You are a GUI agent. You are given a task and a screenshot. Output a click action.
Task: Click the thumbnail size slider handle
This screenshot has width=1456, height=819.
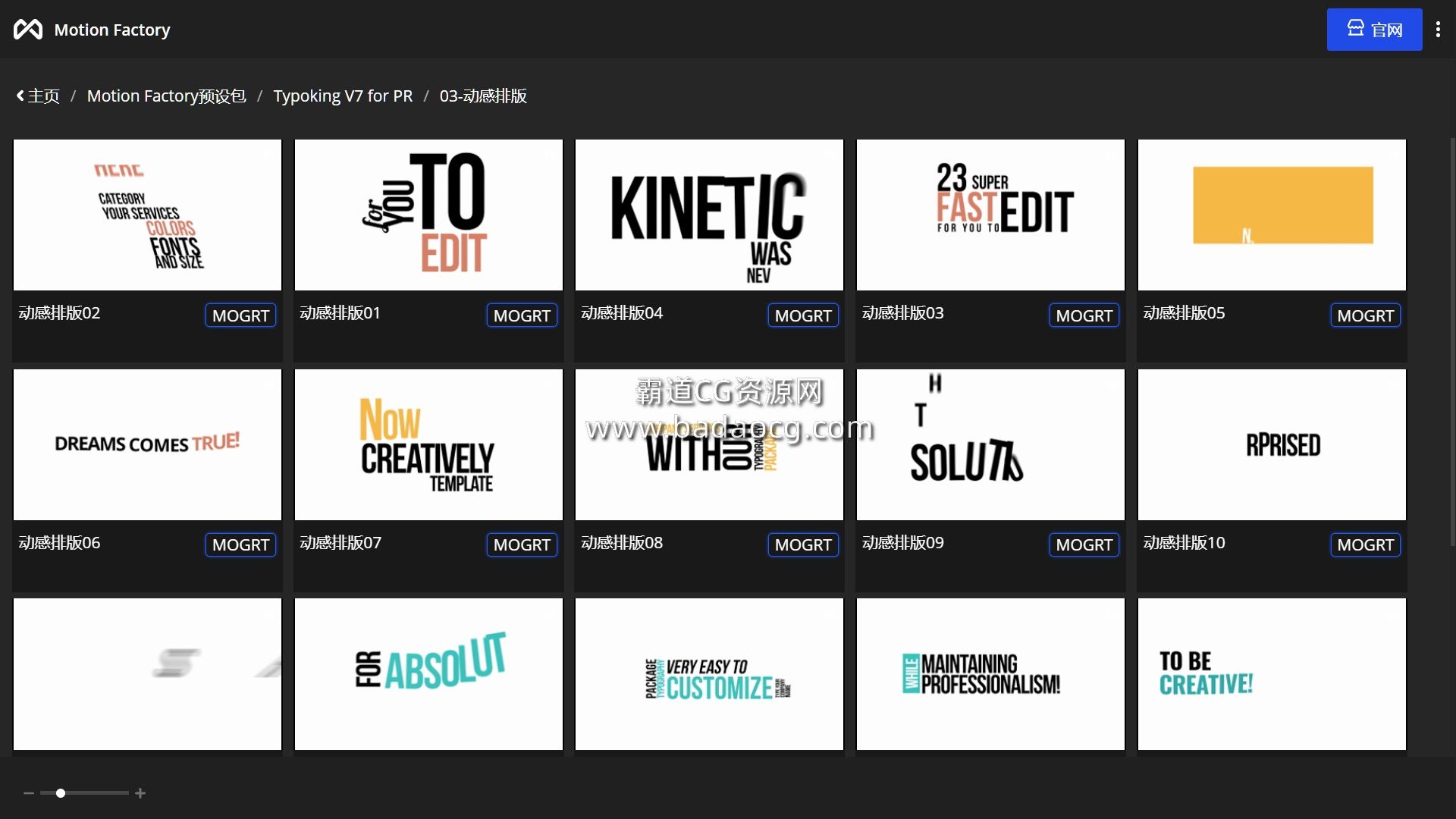click(x=61, y=793)
